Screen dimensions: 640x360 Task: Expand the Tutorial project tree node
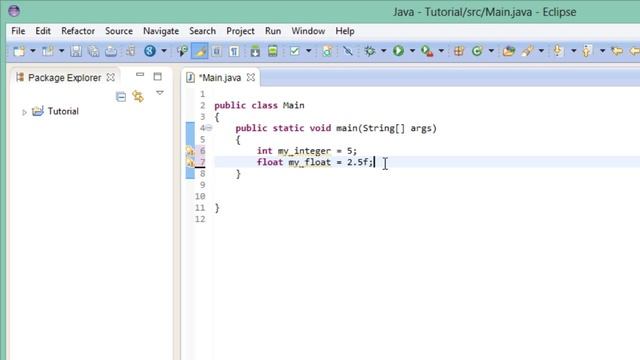pos(24,112)
